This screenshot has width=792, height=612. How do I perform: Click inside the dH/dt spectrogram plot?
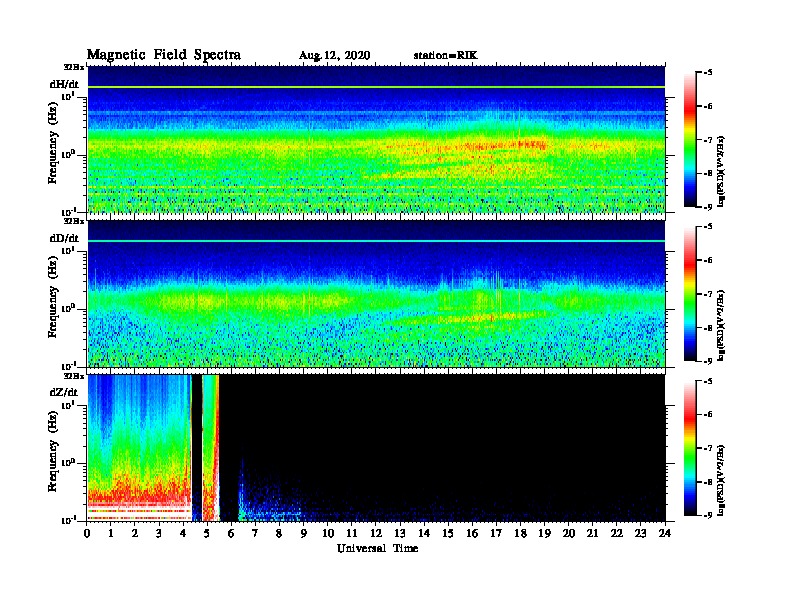376,140
